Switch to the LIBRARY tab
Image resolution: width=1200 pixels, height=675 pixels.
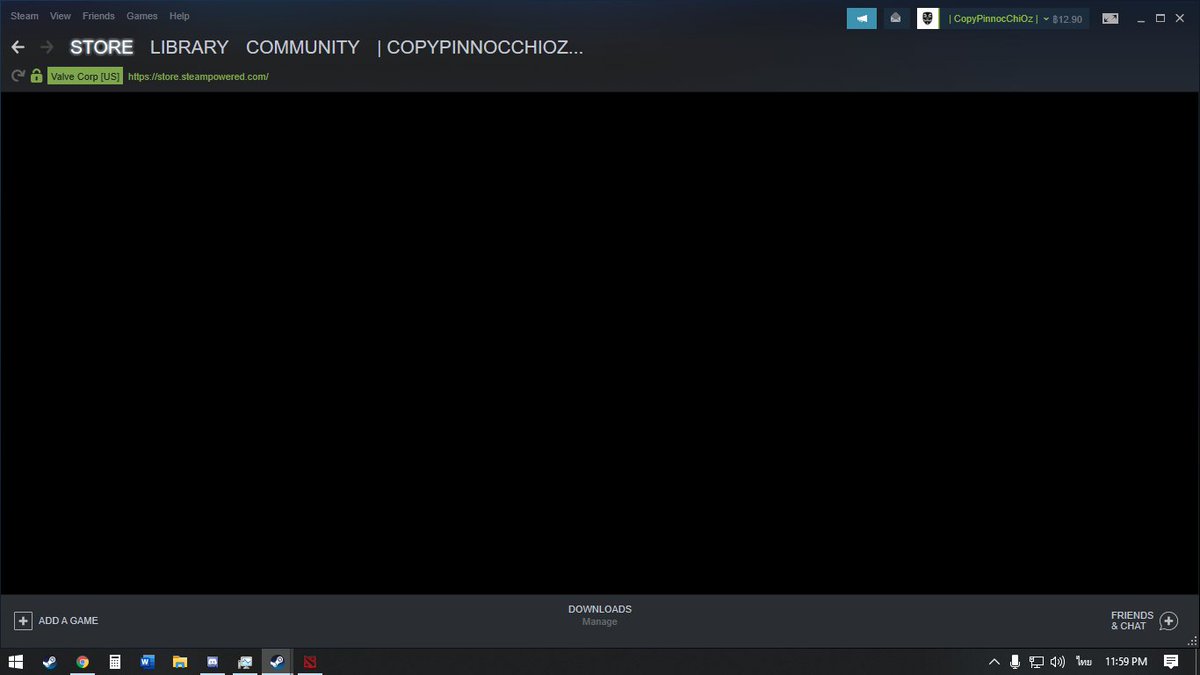pos(189,47)
